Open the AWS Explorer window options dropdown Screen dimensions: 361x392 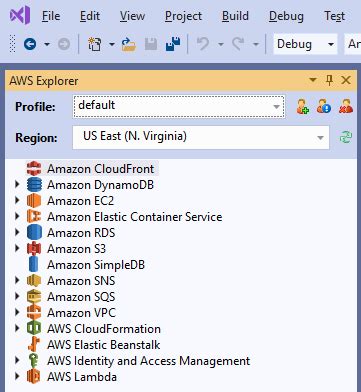coord(313,80)
